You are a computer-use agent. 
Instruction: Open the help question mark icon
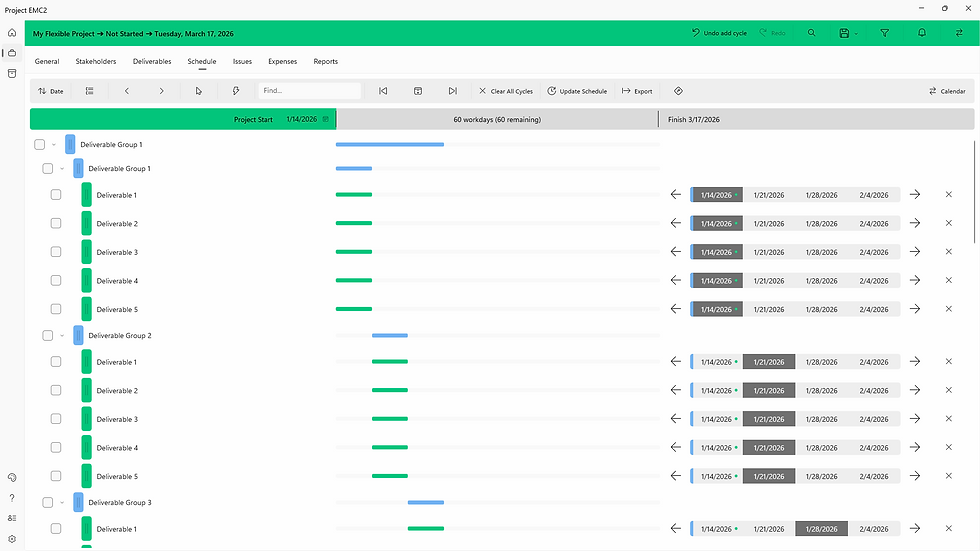coord(12,498)
